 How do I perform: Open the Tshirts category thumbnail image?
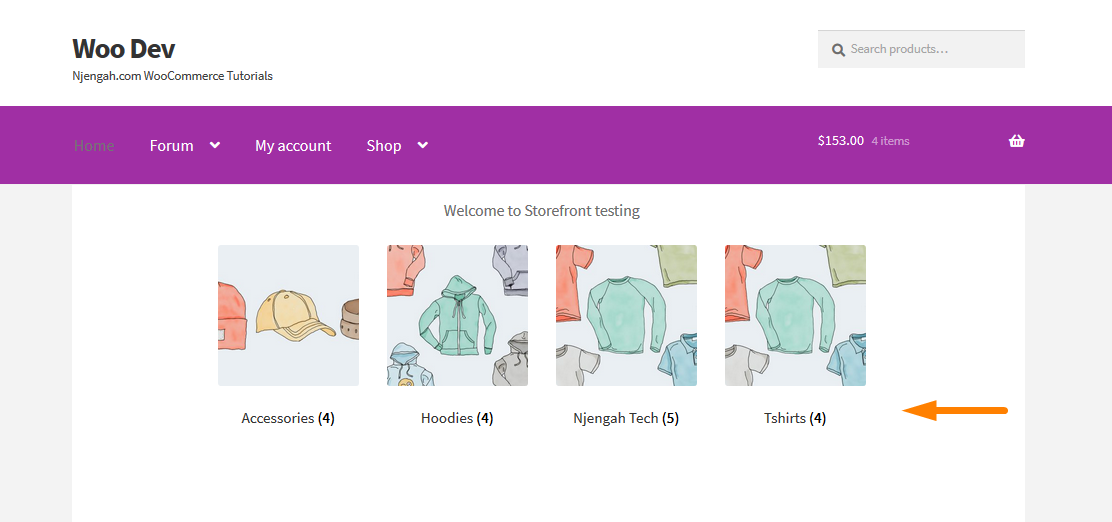click(795, 315)
